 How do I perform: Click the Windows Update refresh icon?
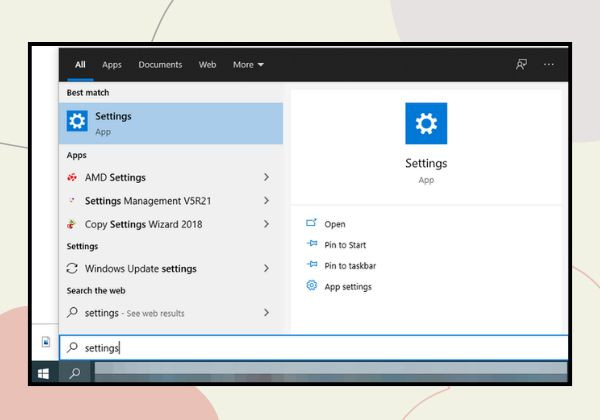[72, 269]
